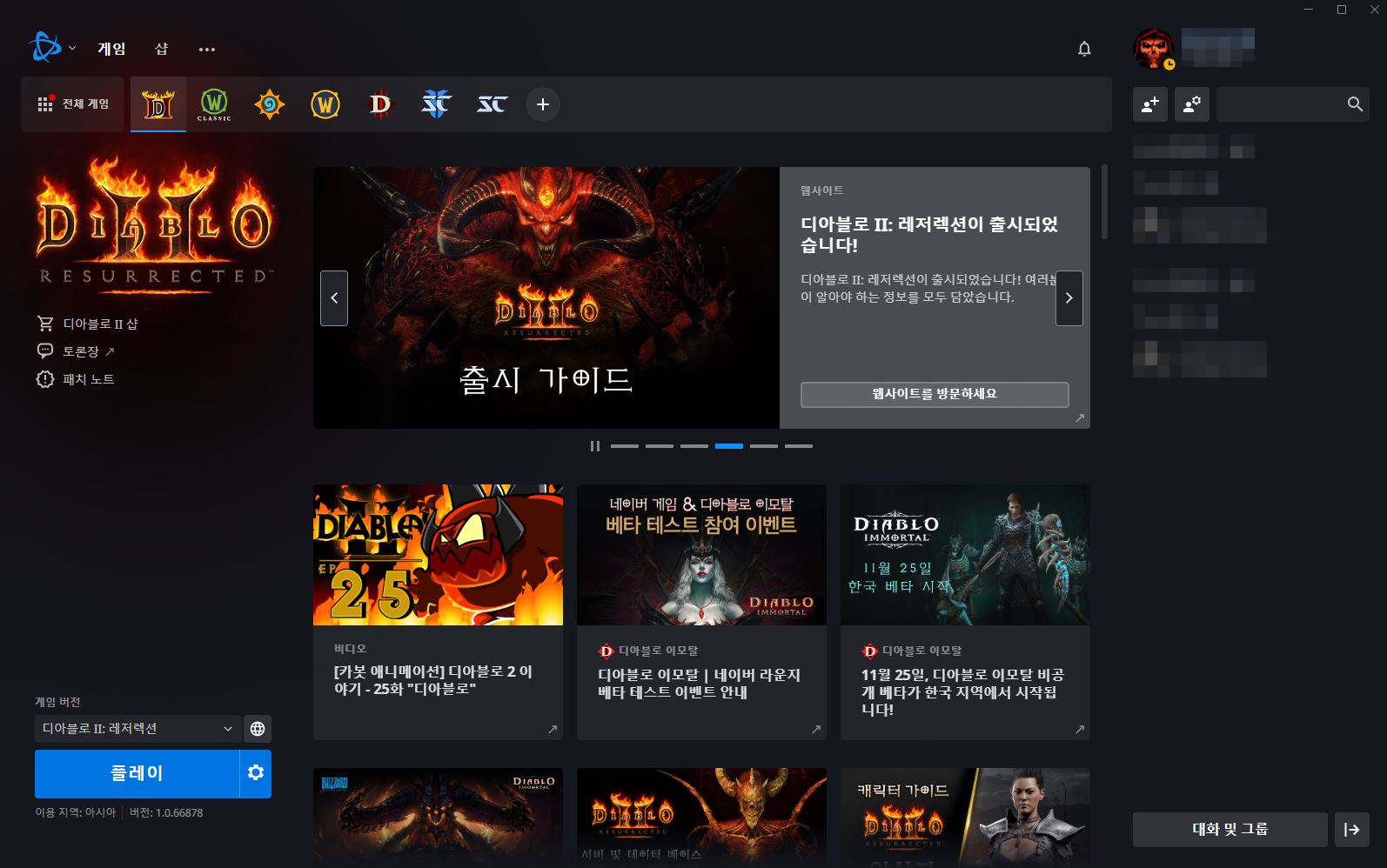Click the shop cart icon beside 디아블로 II 샵
Image resolution: width=1387 pixels, height=868 pixels.
pyautogui.click(x=45, y=324)
